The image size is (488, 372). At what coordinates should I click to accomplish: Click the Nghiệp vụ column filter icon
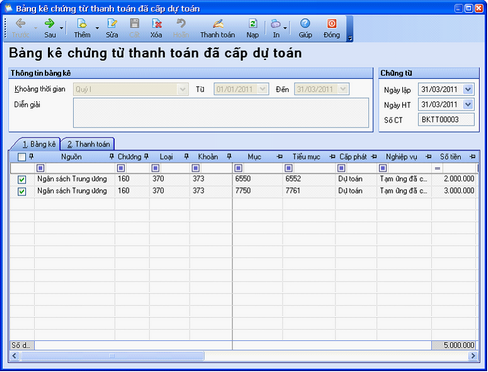tap(383, 168)
